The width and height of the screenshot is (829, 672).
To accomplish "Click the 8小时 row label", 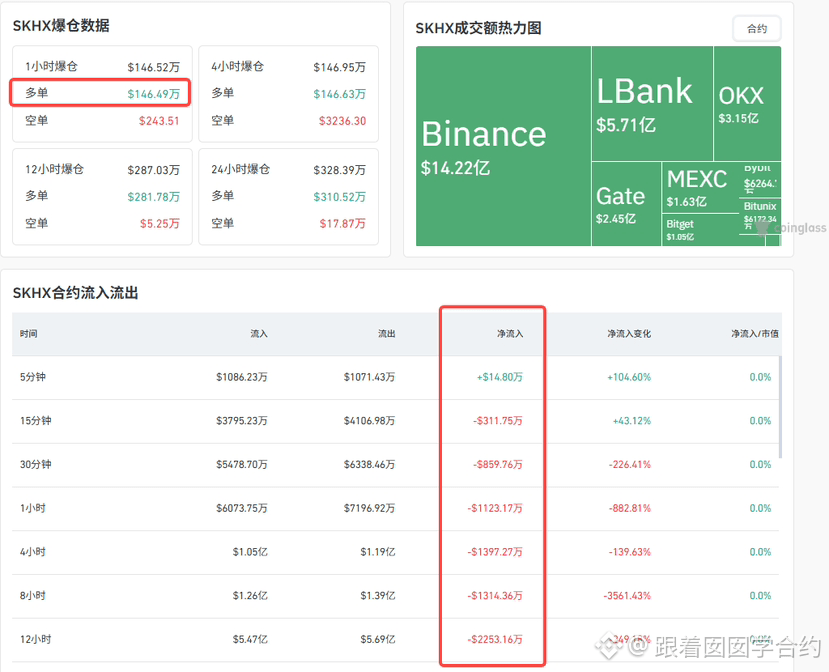I will (33, 596).
